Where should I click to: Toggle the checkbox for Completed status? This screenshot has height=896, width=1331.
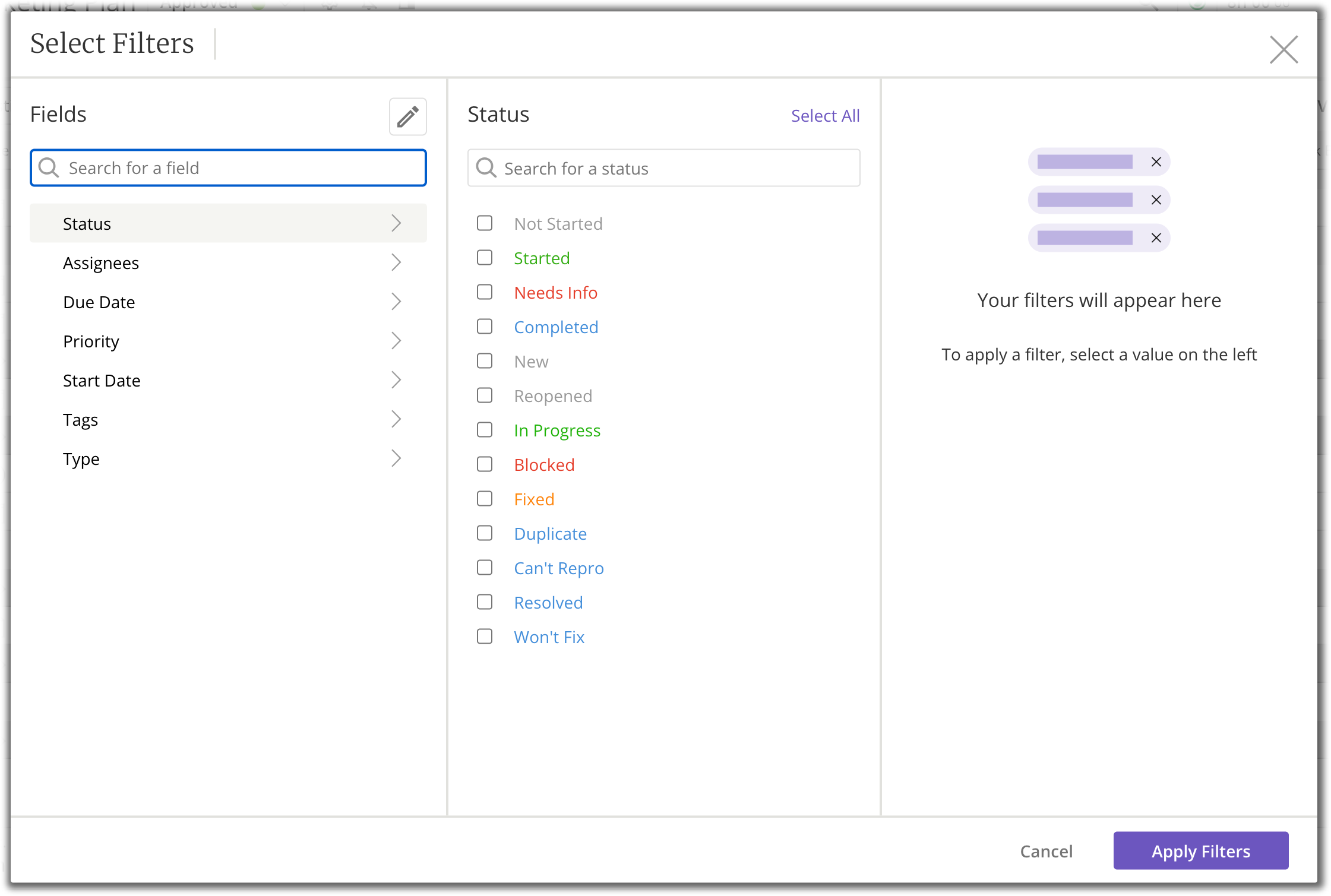[x=485, y=326]
